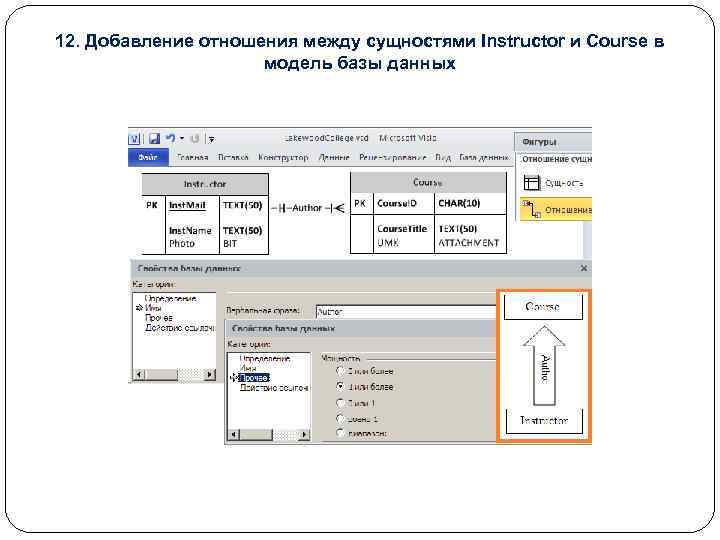Image resolution: width=720 pixels, height=540 pixels.
Task: Click left scroll arrow of upper category list
Action: 139,375
